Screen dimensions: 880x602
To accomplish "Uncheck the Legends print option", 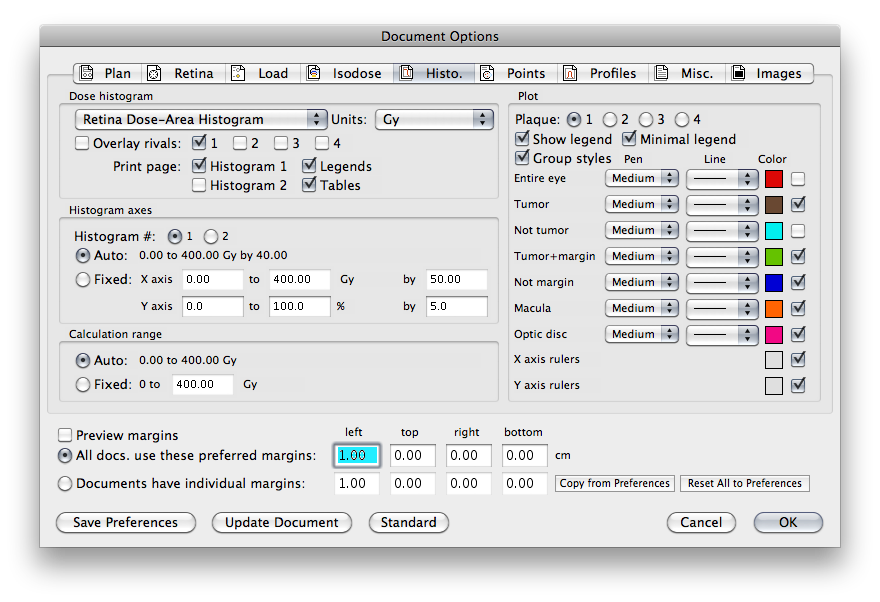I will [309, 166].
